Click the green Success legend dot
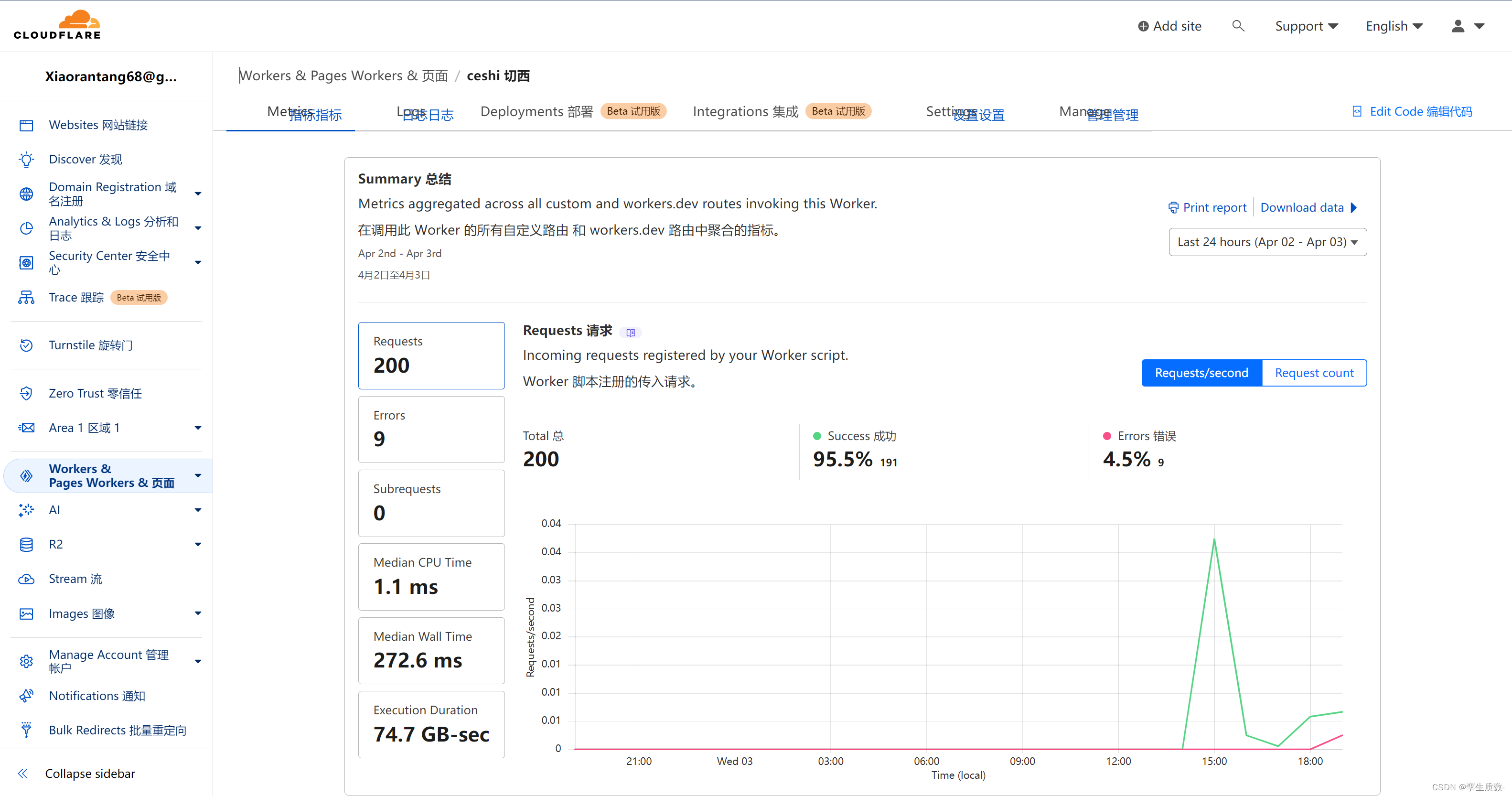The width and height of the screenshot is (1512, 796). (x=816, y=436)
